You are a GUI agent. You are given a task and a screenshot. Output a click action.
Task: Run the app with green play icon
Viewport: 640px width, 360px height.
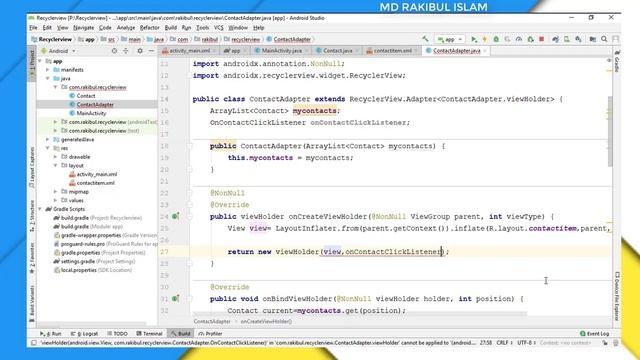click(473, 39)
